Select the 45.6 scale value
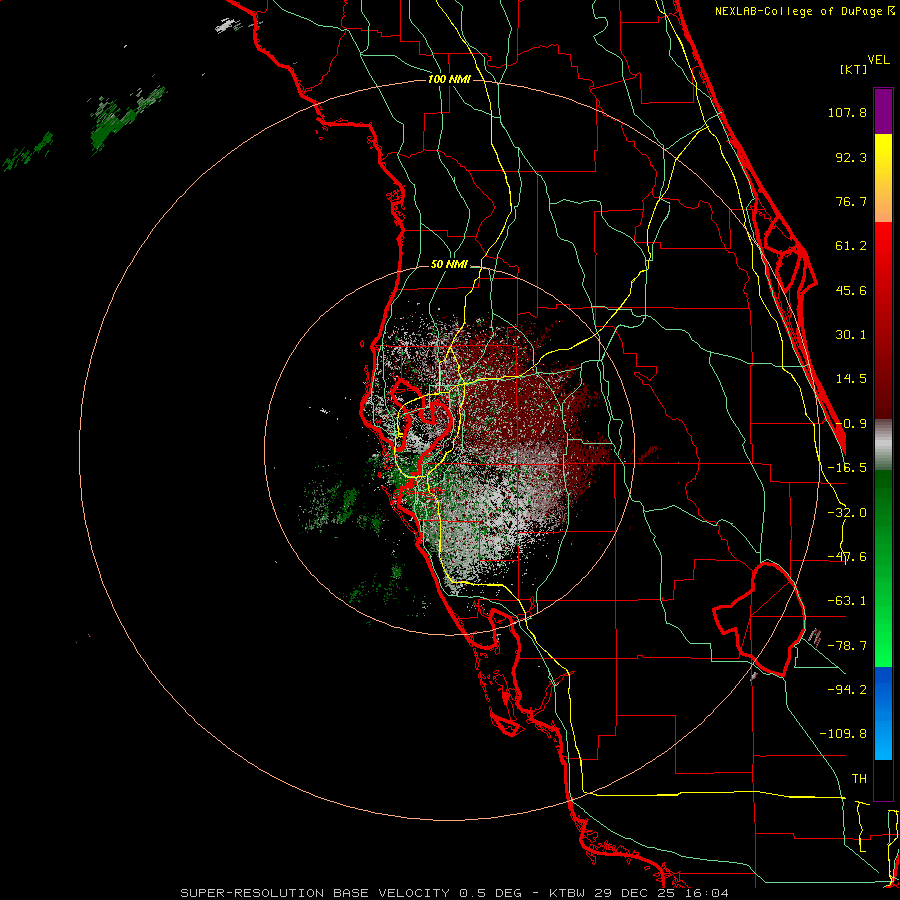Screen dimensions: 900x900 851,290
